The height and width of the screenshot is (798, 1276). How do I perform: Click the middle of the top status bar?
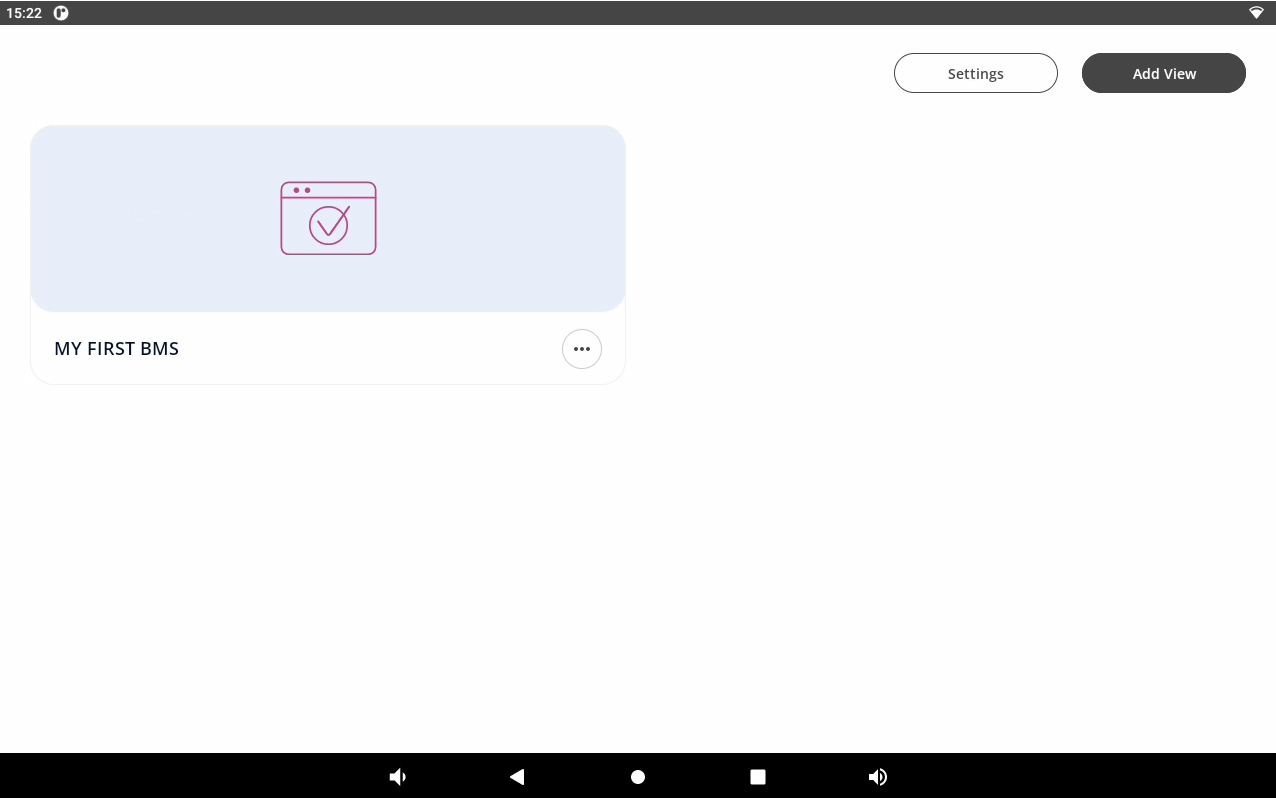point(638,13)
